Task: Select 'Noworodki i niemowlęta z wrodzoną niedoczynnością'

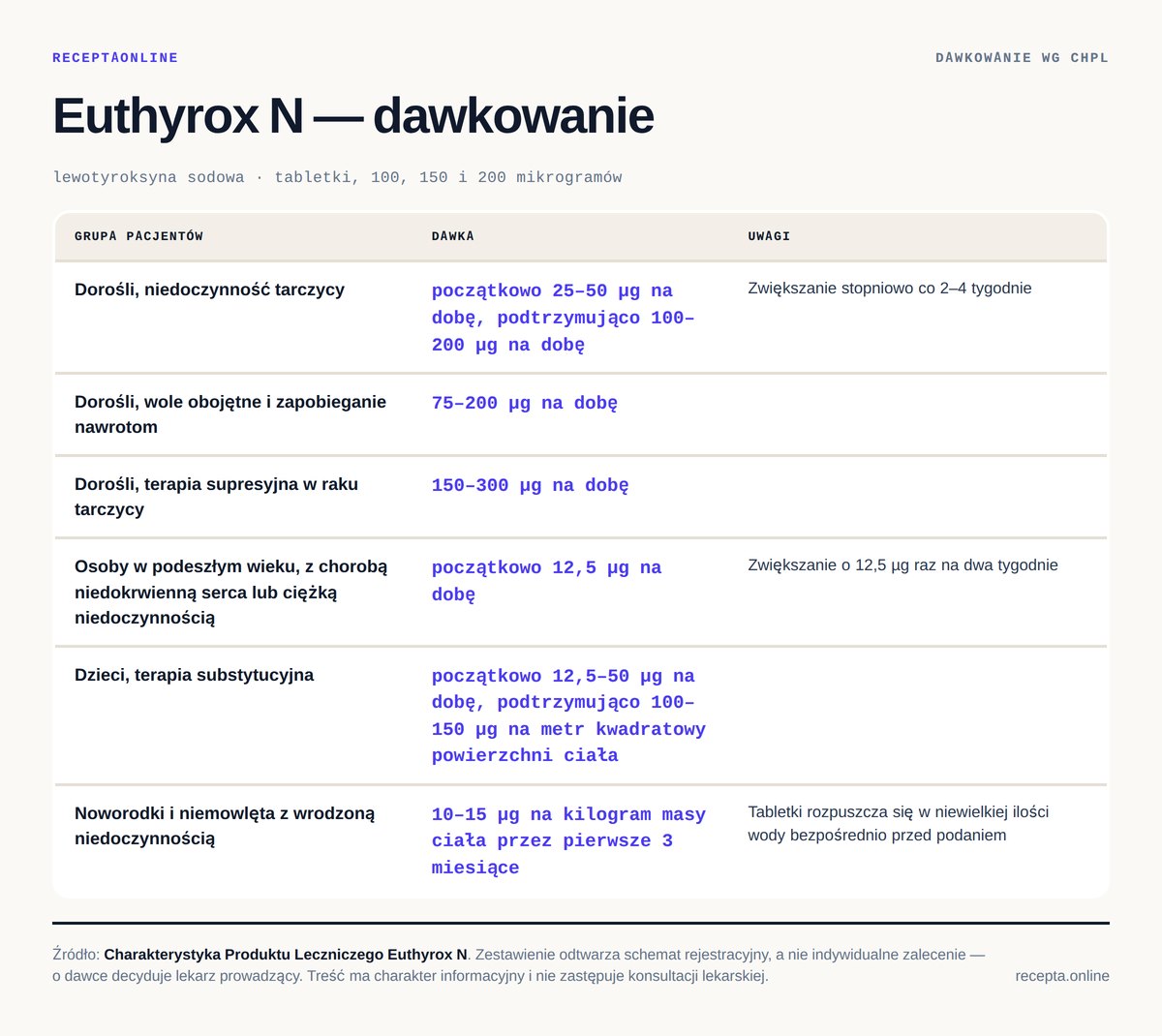Action: point(225,826)
